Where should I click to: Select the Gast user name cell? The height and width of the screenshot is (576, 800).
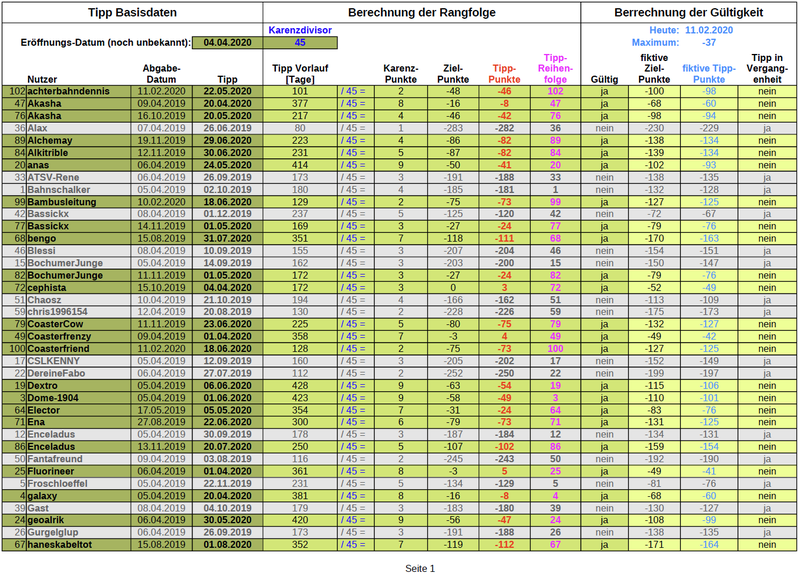79,508
